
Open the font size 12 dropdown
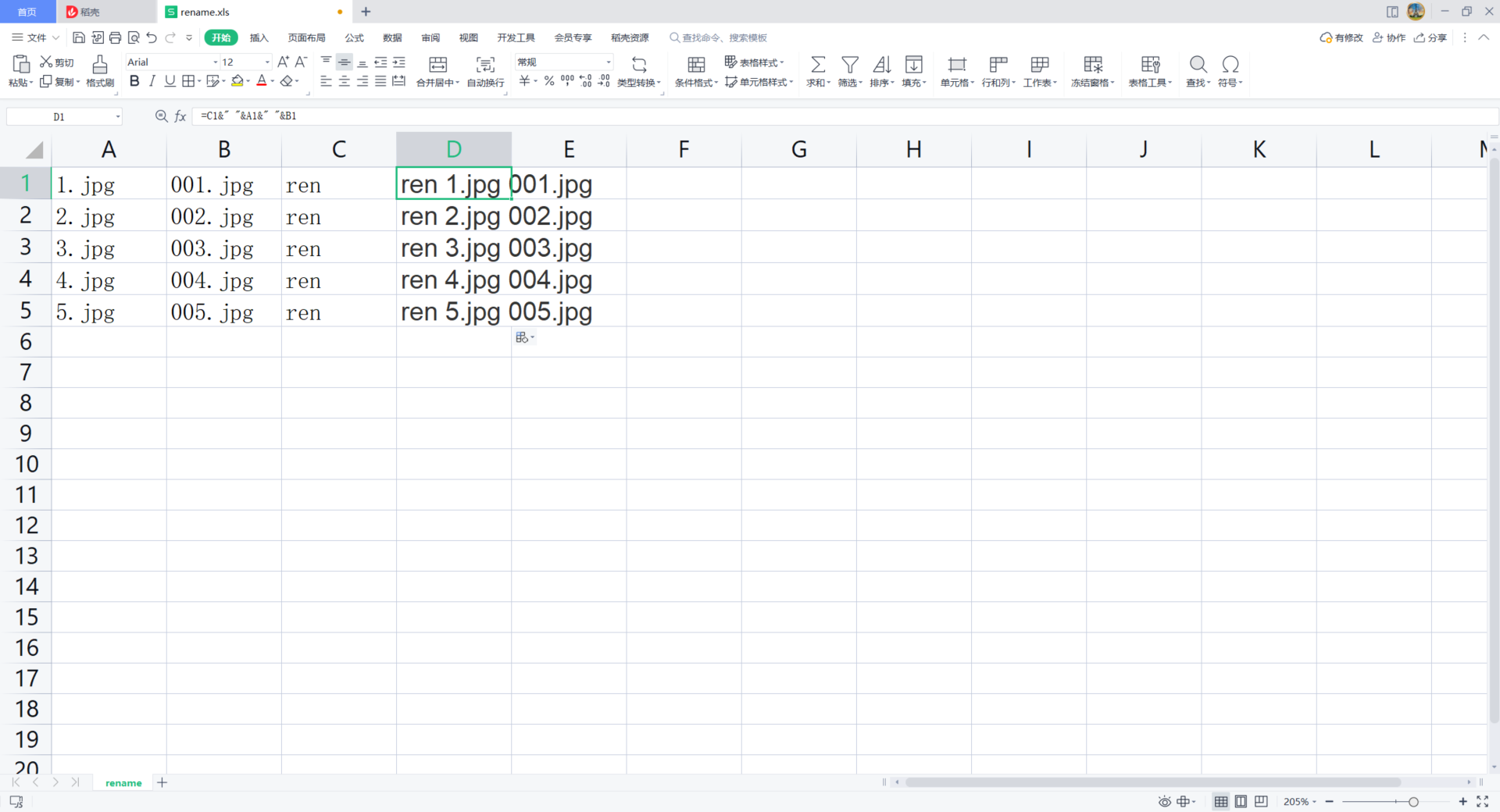267,62
